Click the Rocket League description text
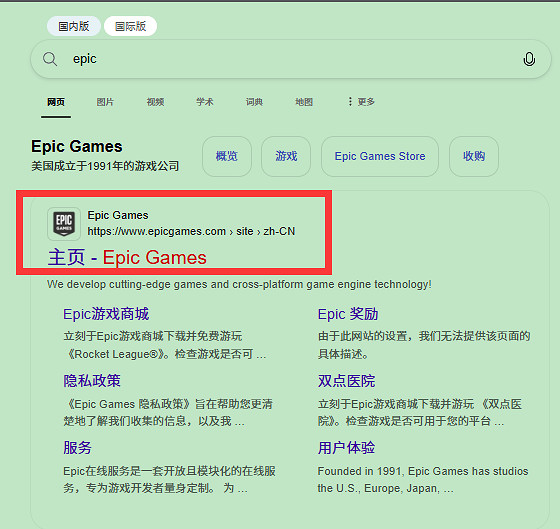This screenshot has height=529, width=560. pos(165,345)
